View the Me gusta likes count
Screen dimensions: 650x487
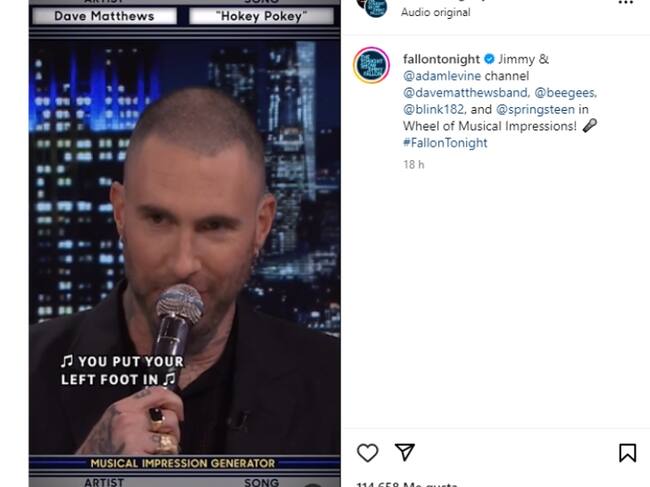[x=407, y=484]
